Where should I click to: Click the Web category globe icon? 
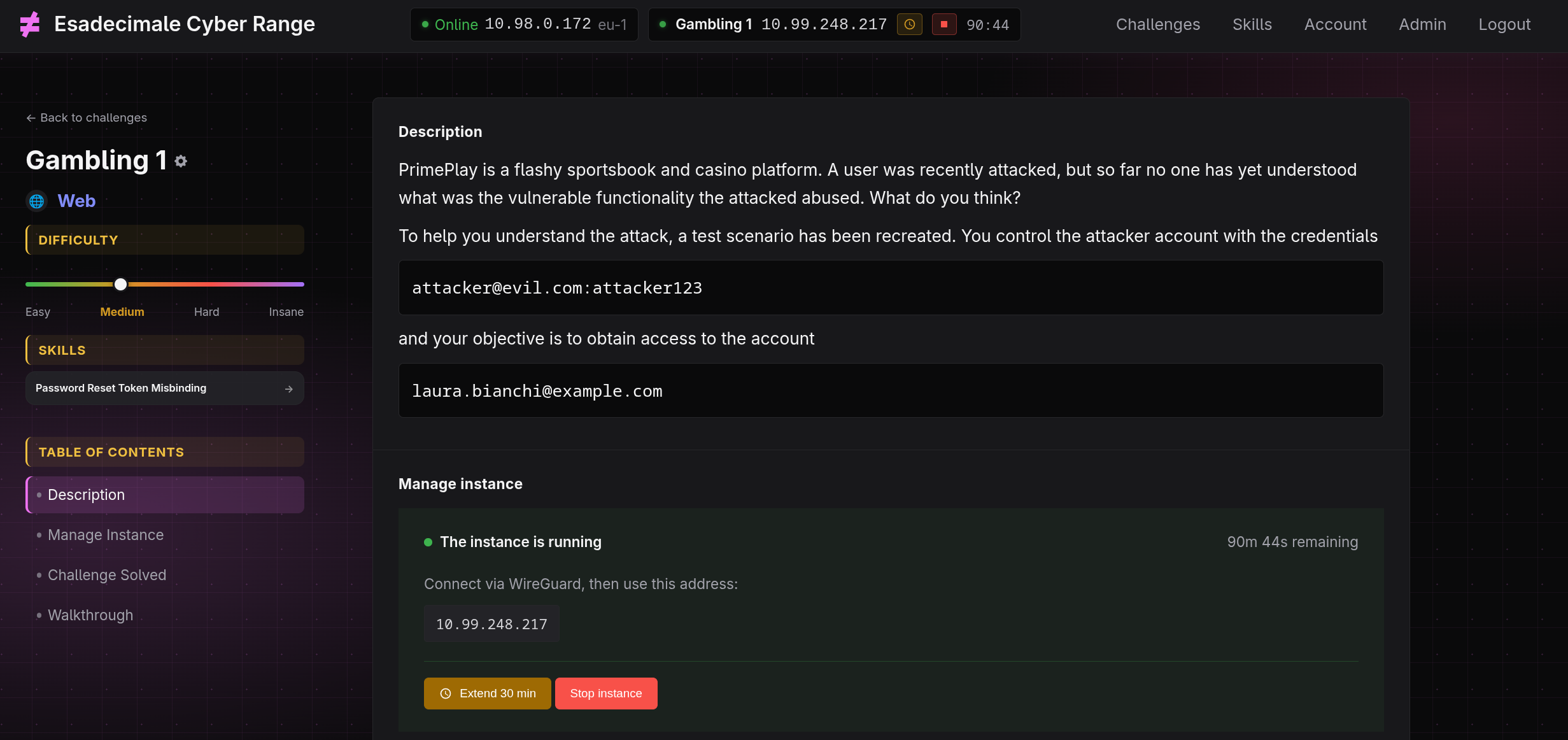click(x=37, y=201)
